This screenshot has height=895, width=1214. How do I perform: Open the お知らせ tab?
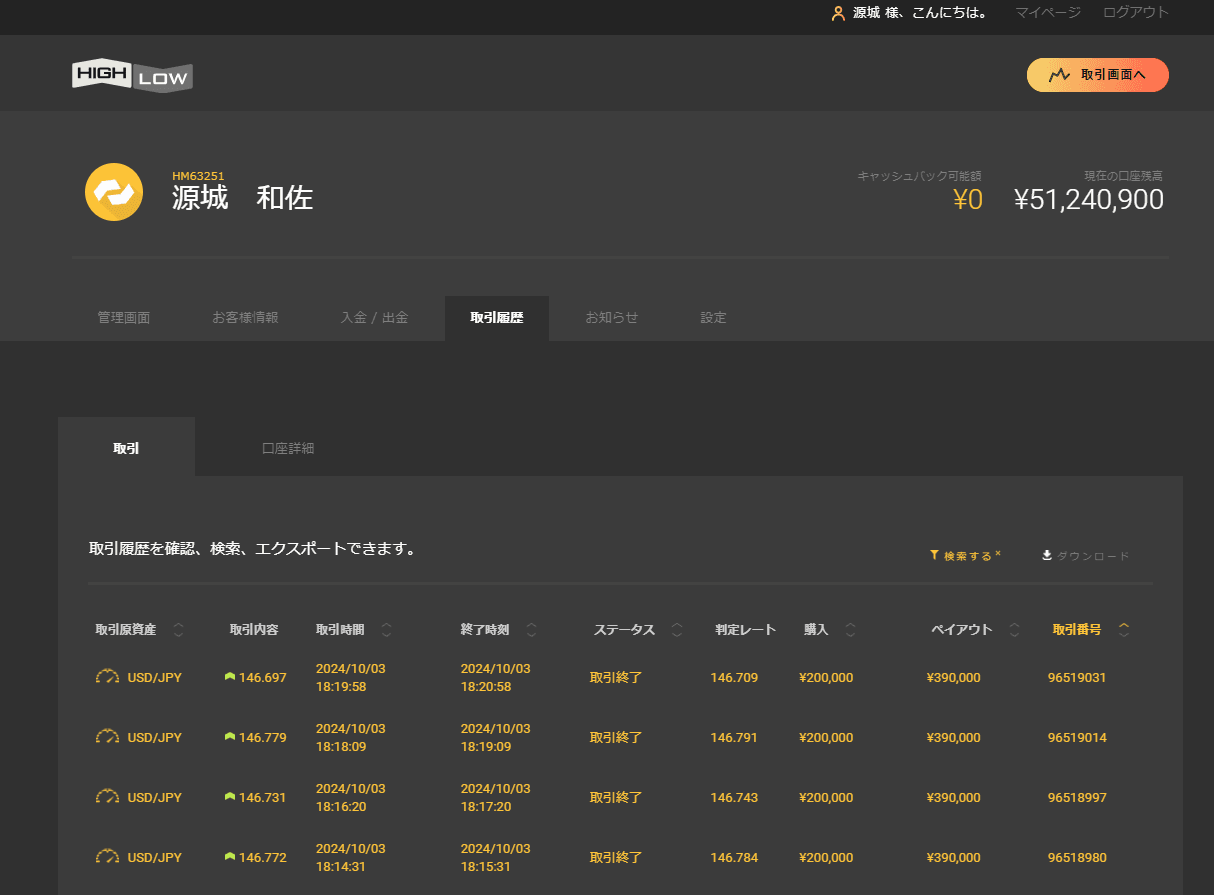611,318
